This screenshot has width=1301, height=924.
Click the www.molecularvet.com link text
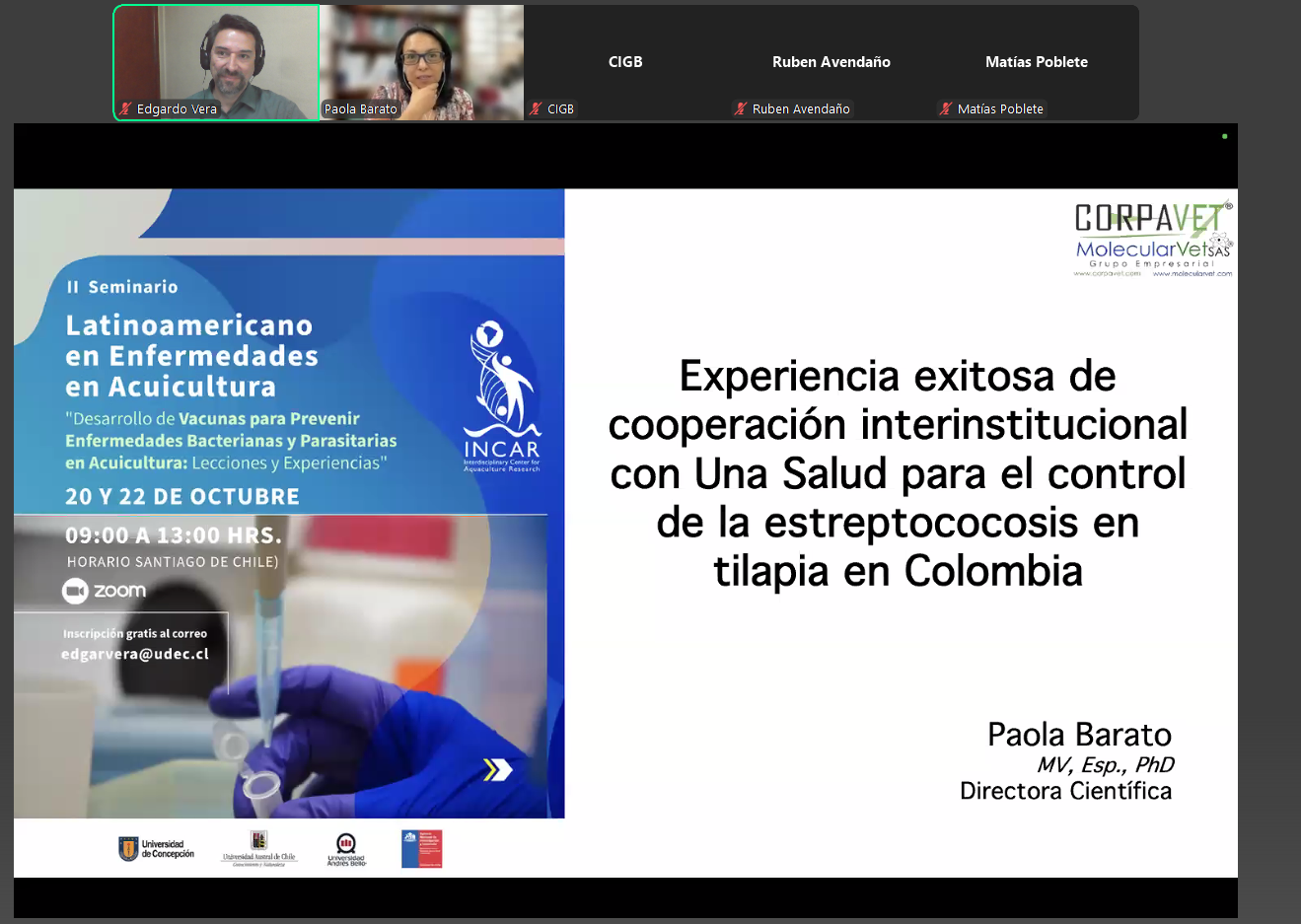click(1193, 274)
